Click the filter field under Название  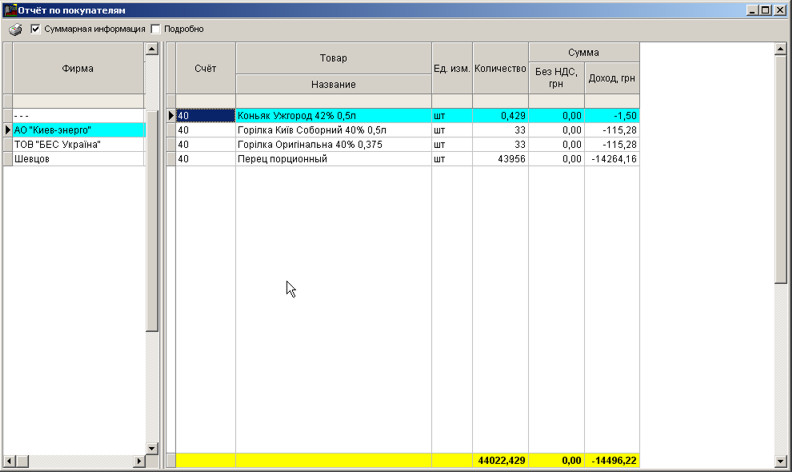(x=333, y=101)
